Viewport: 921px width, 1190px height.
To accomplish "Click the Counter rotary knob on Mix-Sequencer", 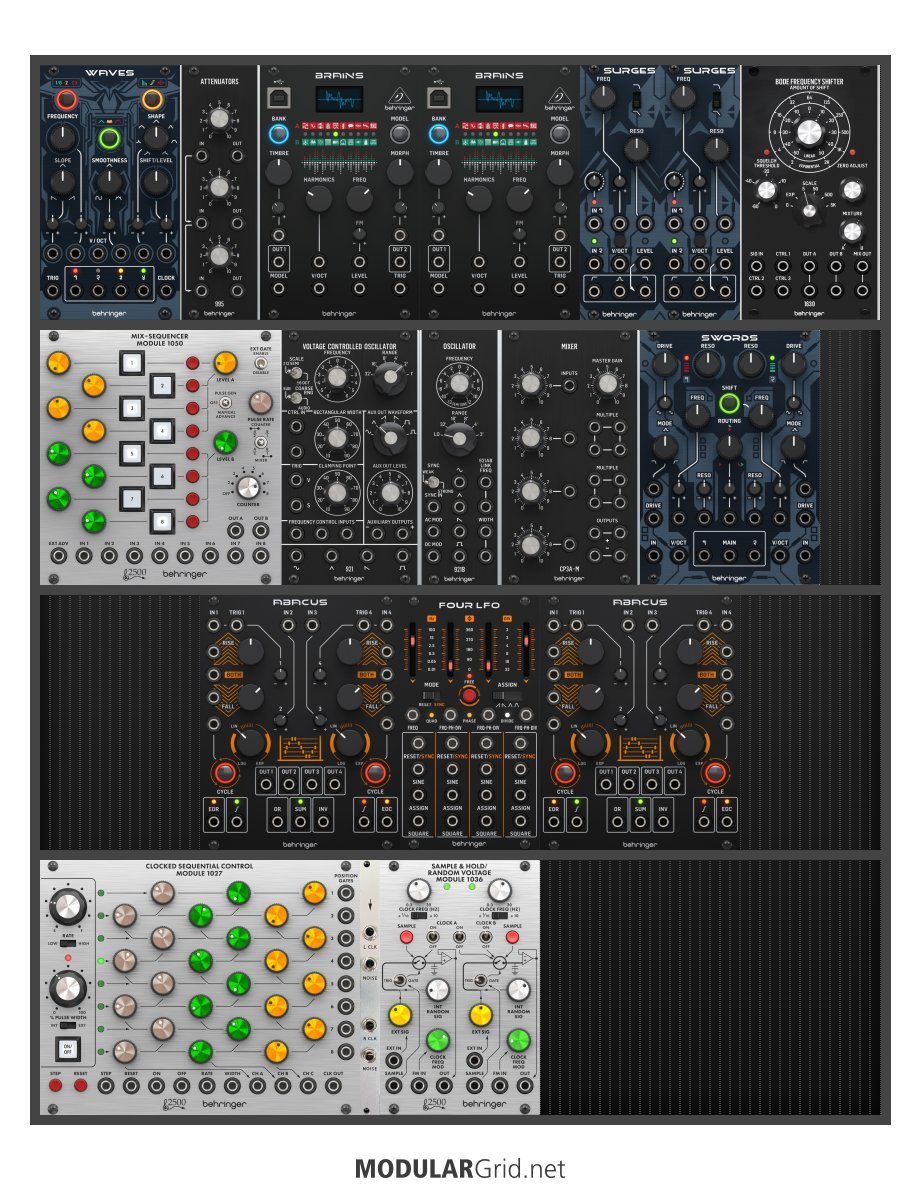I will (x=250, y=486).
